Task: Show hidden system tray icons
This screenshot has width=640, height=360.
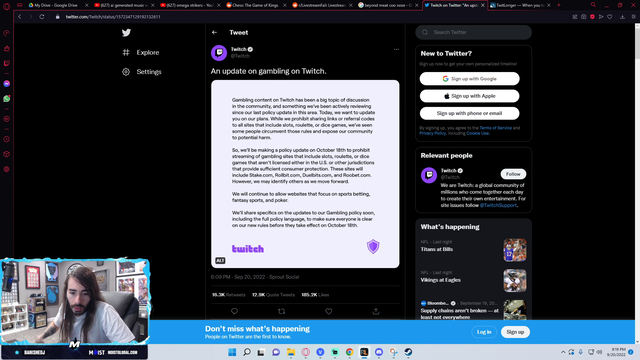Action: point(563,352)
